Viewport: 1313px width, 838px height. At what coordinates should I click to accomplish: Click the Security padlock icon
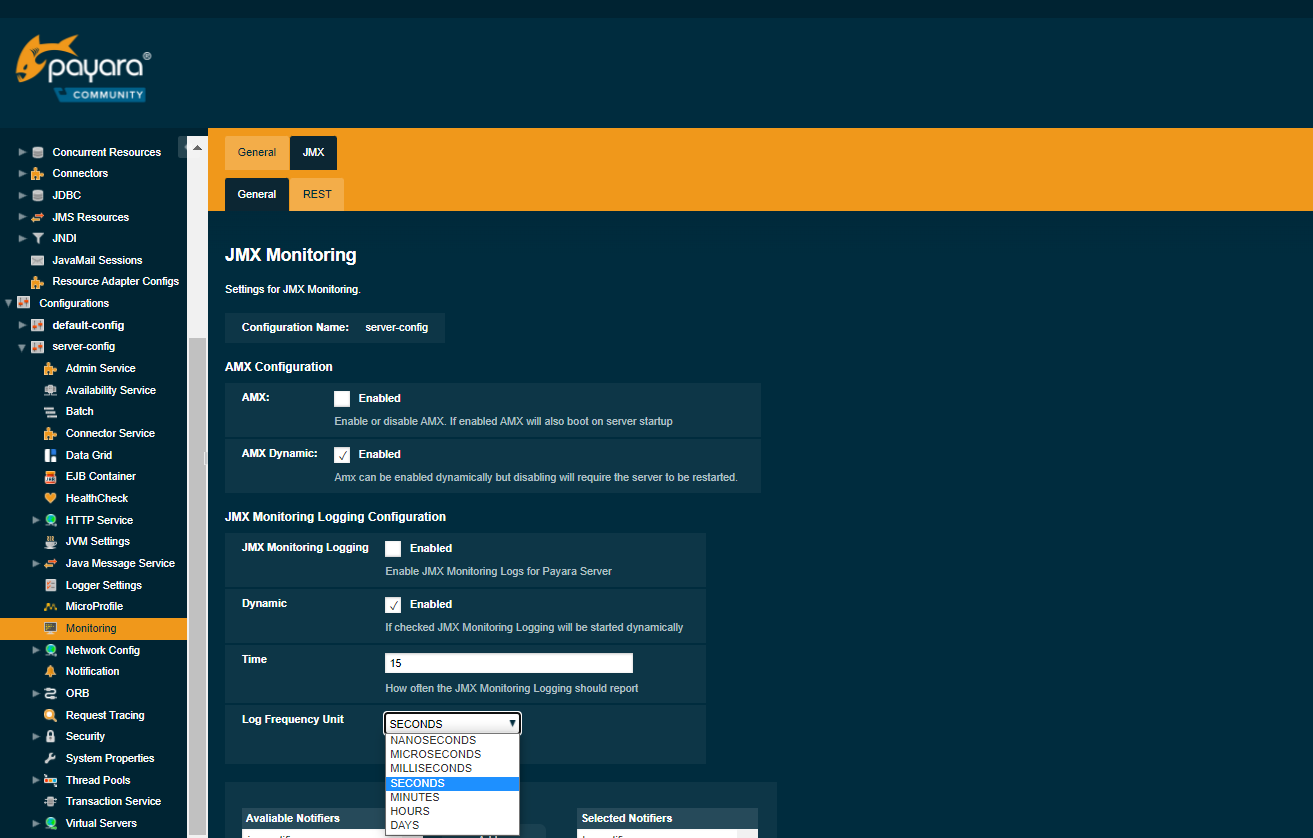click(51, 736)
